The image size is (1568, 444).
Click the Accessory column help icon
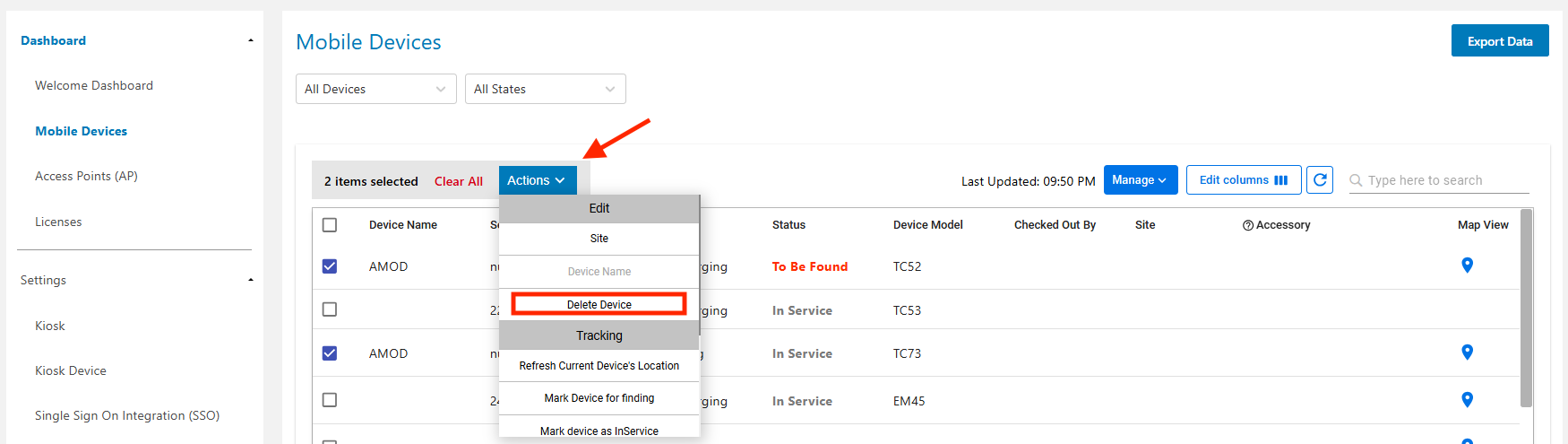tap(1247, 225)
